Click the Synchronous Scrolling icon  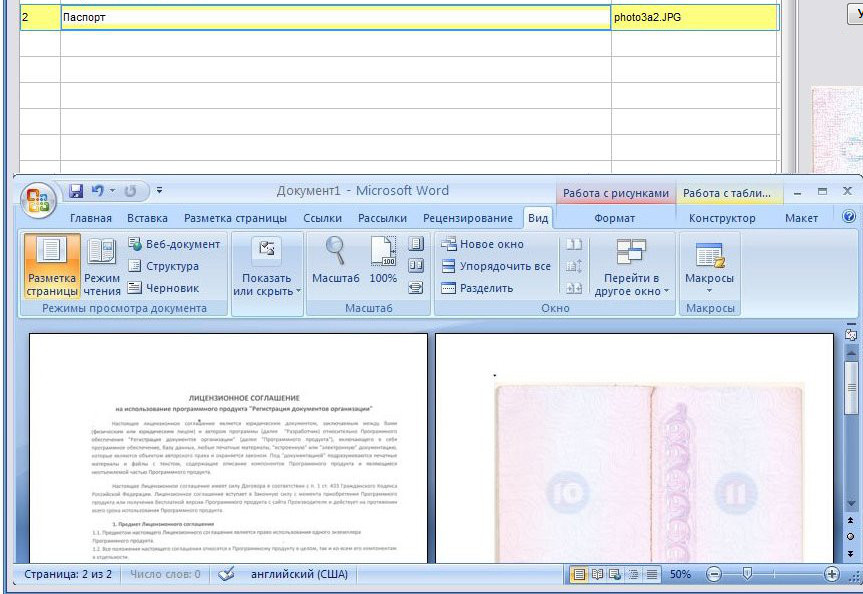(x=574, y=266)
